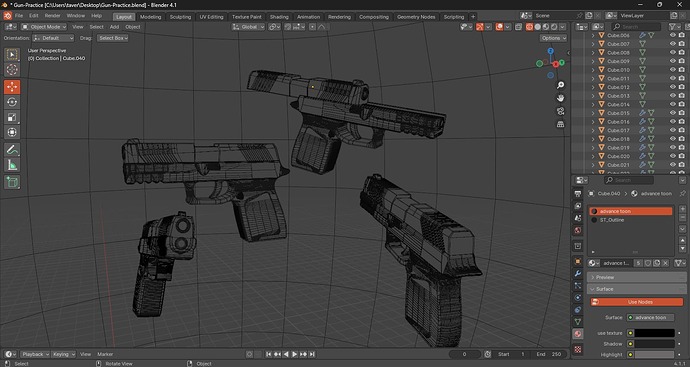Open the Texture properties tab

pyautogui.click(x=578, y=350)
